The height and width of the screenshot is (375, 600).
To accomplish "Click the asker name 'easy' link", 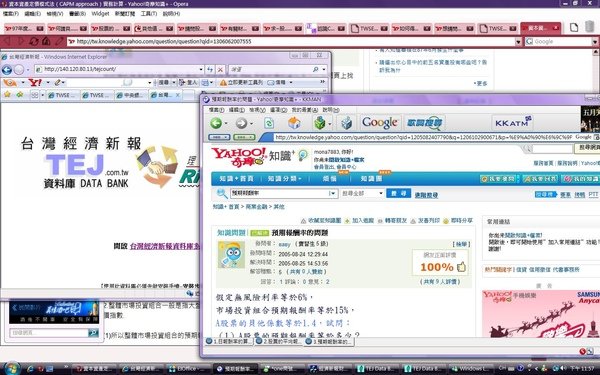I will point(284,244).
